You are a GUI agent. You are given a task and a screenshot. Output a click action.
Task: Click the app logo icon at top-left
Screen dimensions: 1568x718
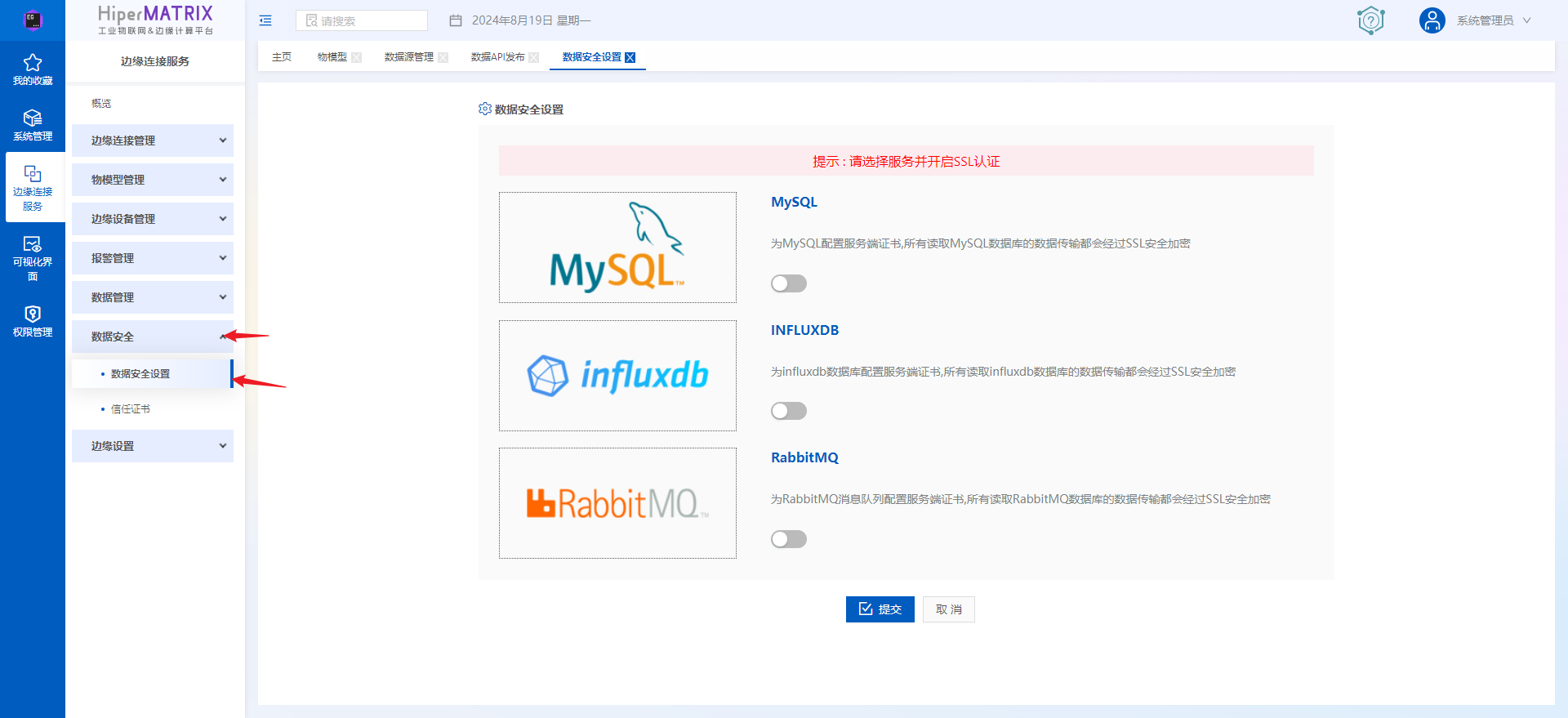tap(33, 20)
